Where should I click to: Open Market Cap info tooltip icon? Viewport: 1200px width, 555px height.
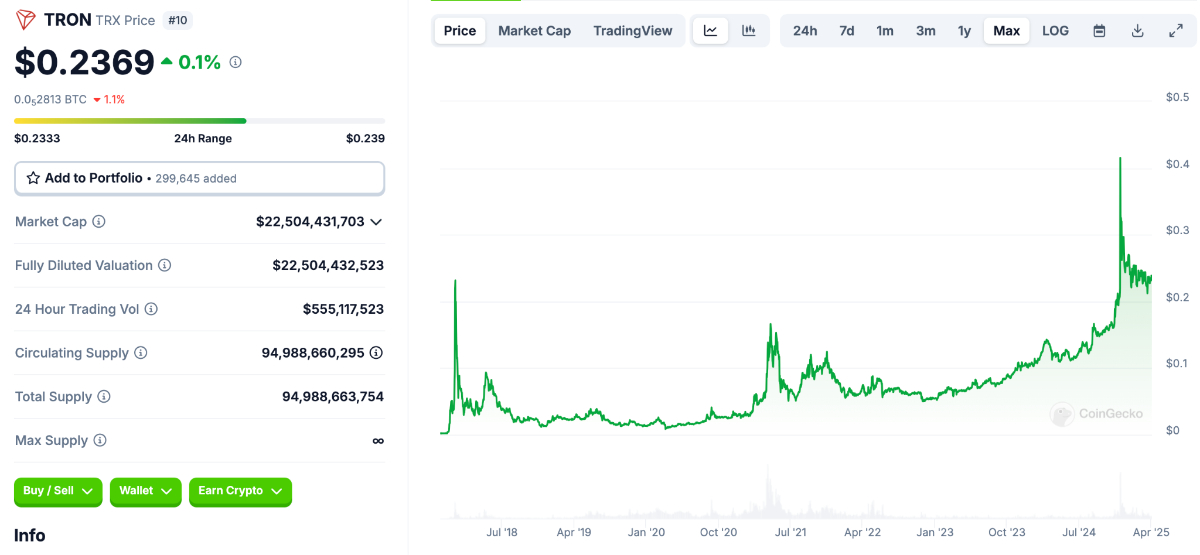[x=99, y=222]
